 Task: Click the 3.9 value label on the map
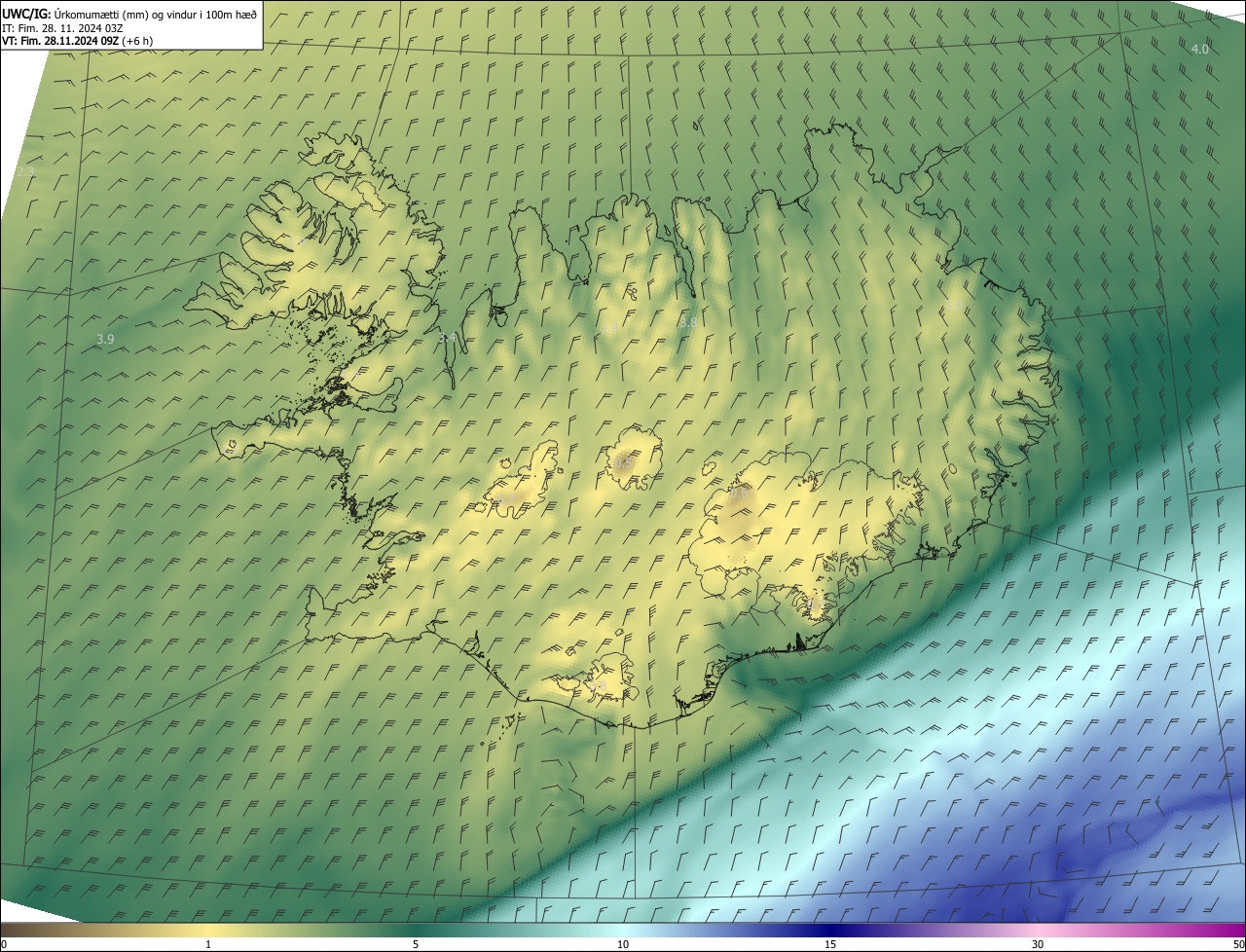pyautogui.click(x=106, y=339)
